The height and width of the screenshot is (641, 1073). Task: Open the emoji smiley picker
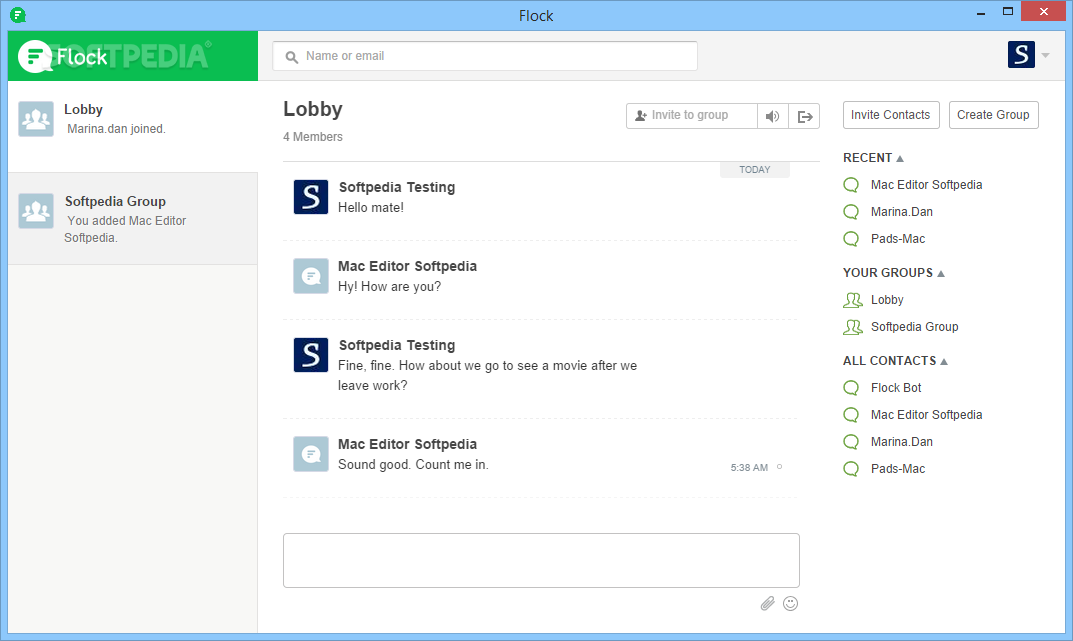pyautogui.click(x=790, y=603)
